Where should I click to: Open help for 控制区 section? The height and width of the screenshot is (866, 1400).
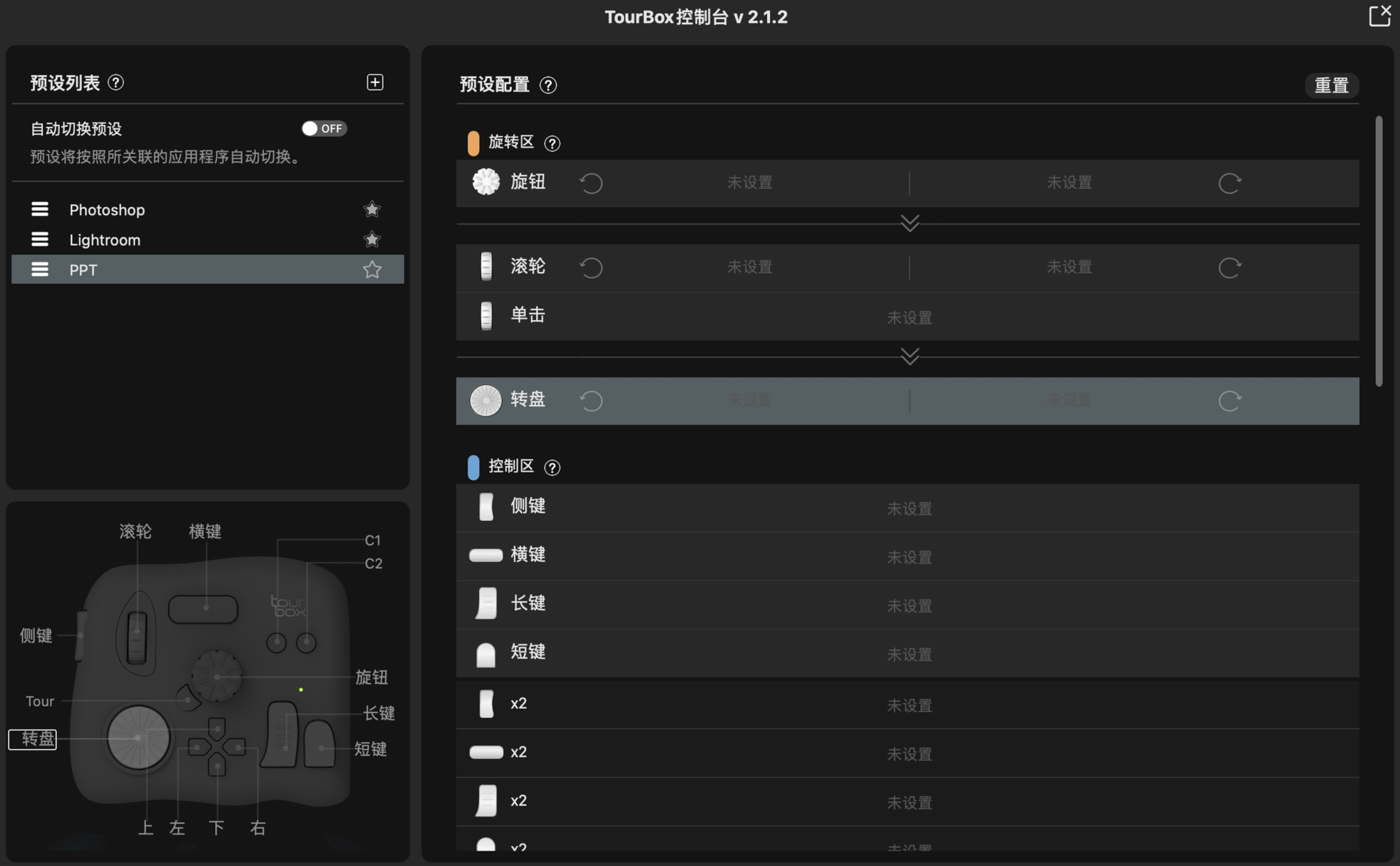(553, 467)
